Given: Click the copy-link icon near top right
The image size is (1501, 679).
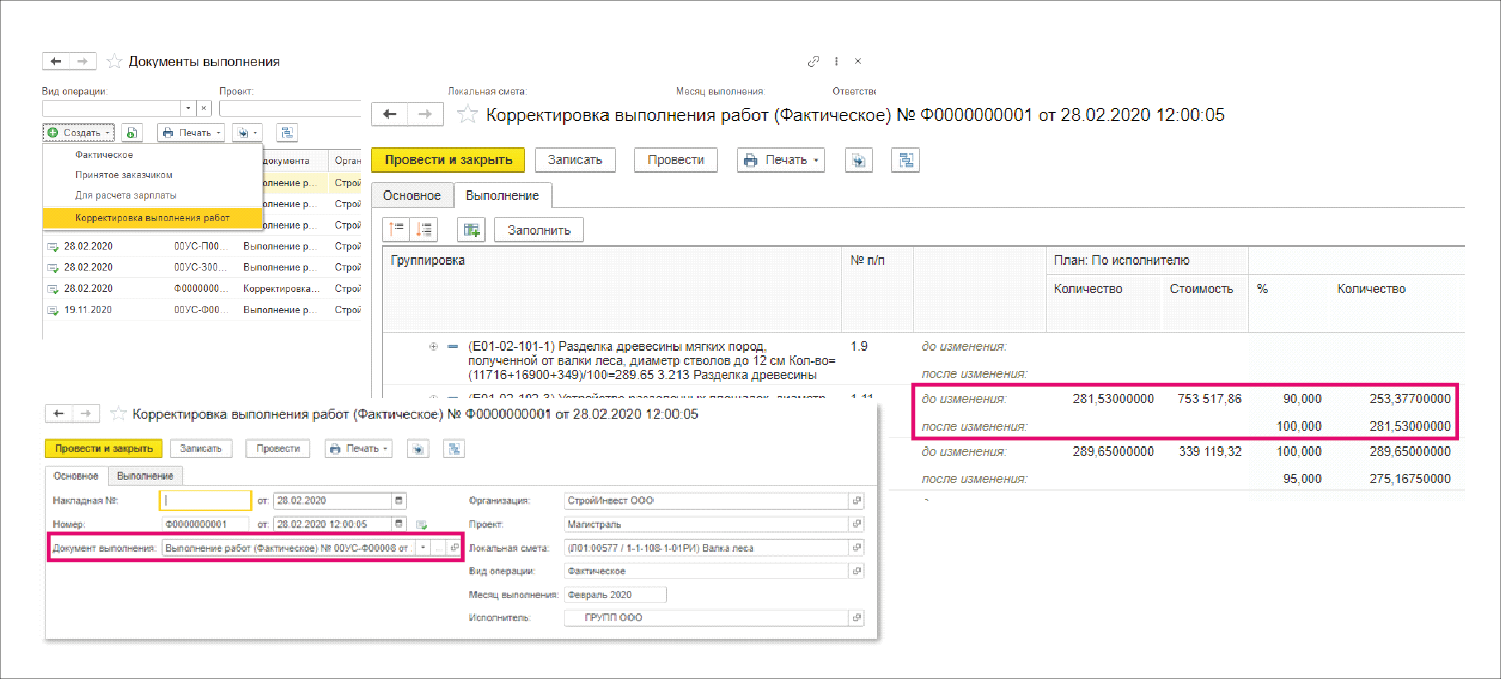Looking at the screenshot, I should [814, 61].
